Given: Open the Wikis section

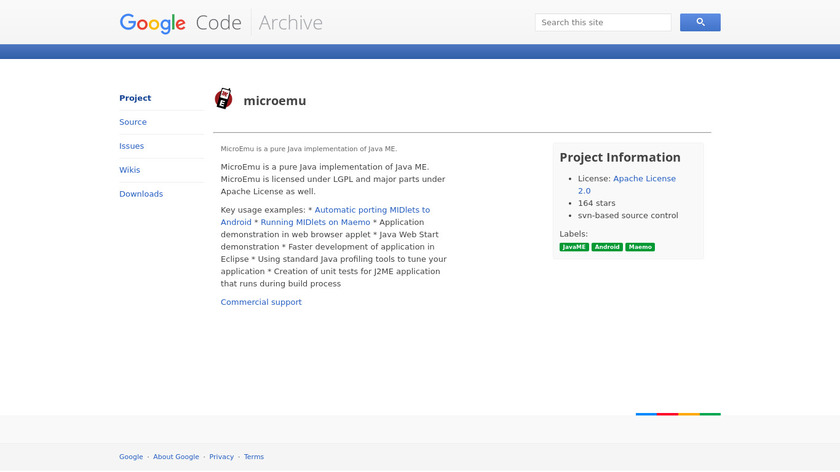Looking at the screenshot, I should [x=130, y=170].
